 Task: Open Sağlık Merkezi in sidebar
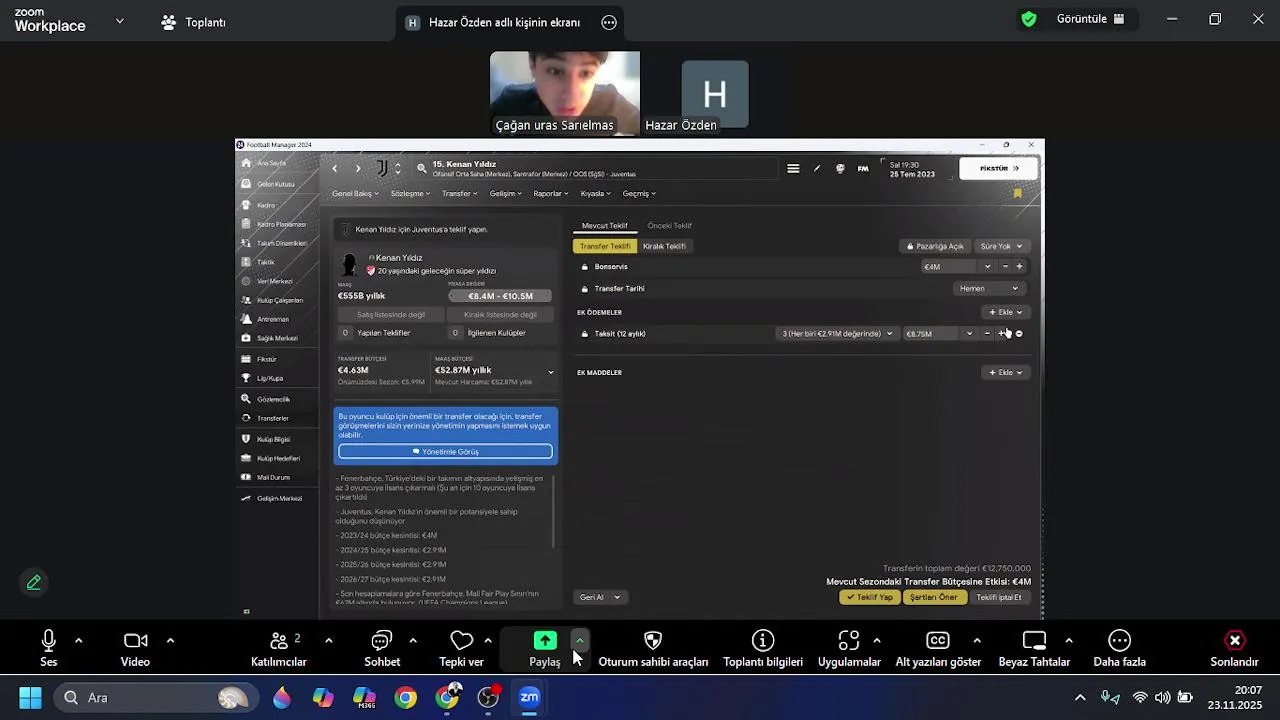coord(277,338)
